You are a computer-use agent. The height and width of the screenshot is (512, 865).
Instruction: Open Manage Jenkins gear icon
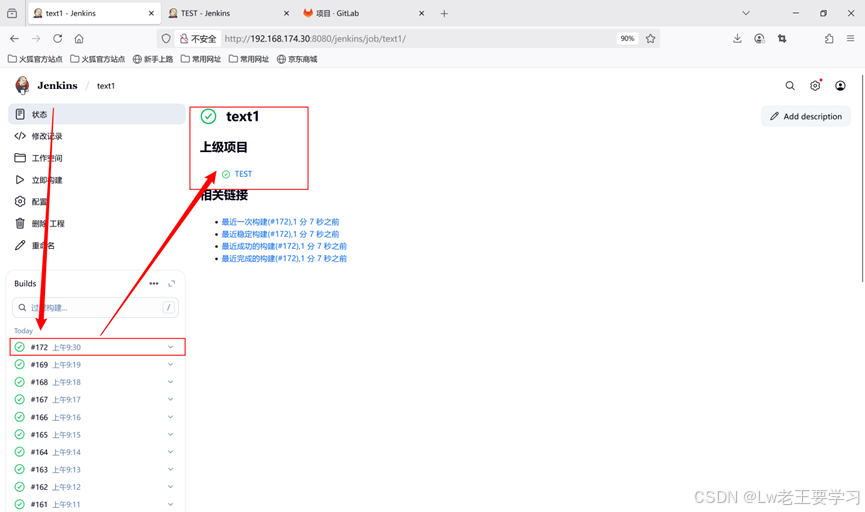click(x=815, y=86)
